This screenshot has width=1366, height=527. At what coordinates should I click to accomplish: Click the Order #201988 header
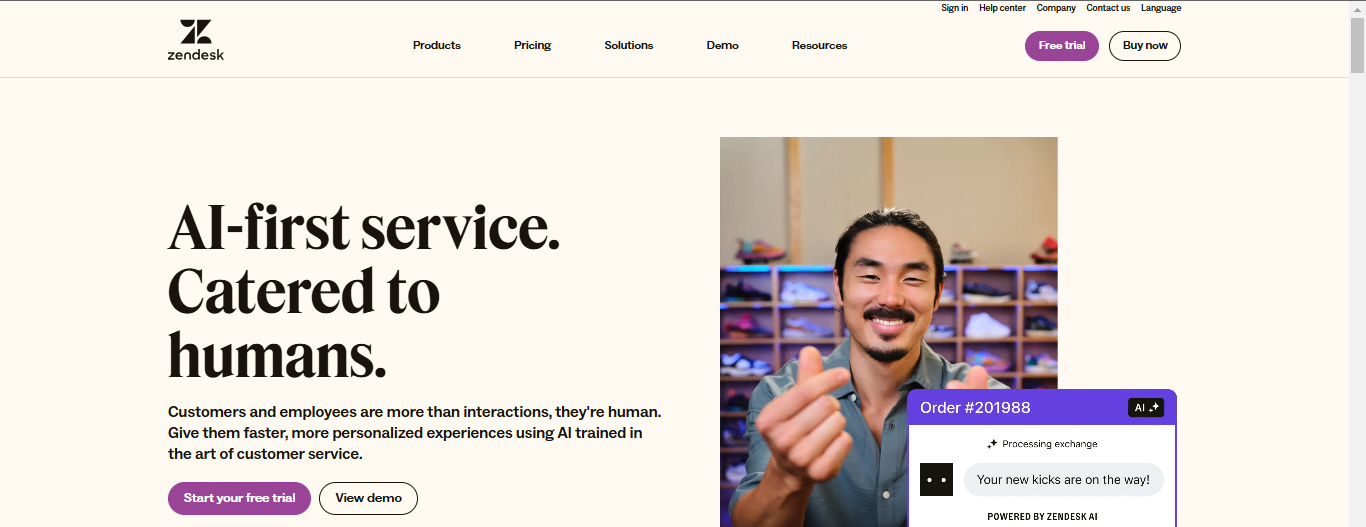pos(975,407)
